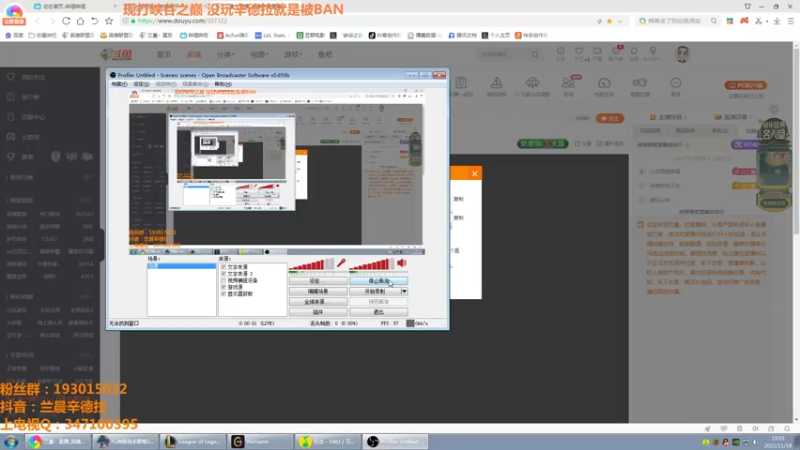Select highlighted scene in OBS scenes list

[x=182, y=266]
